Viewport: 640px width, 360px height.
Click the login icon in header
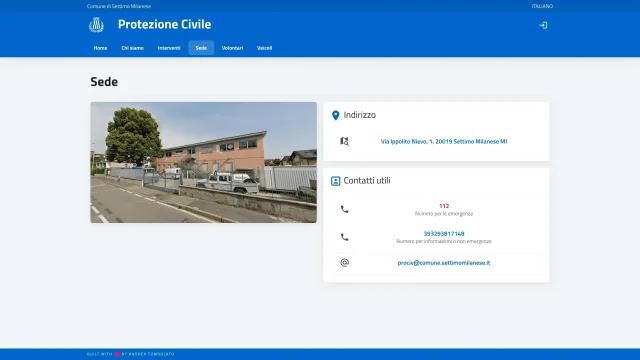pos(543,25)
